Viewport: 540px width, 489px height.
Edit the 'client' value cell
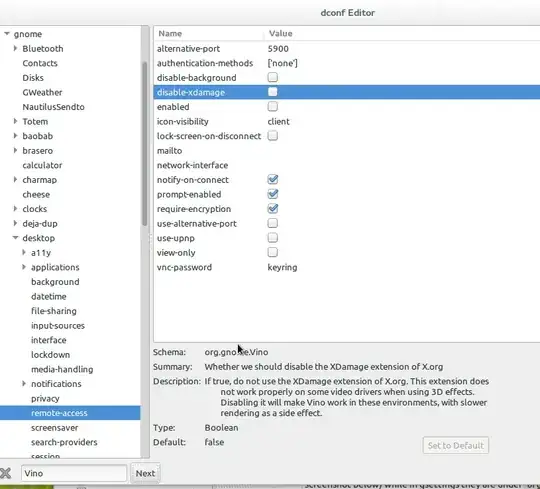click(x=278, y=122)
